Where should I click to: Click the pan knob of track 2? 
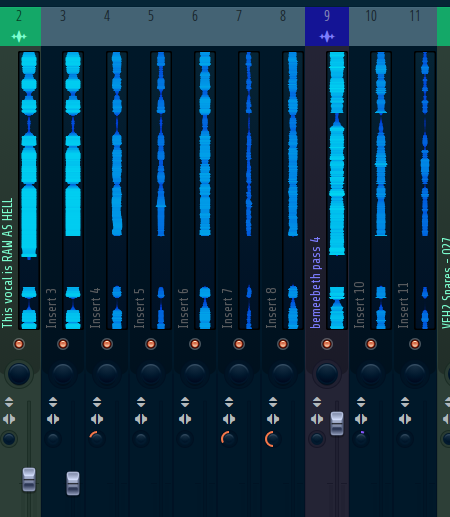pos(19,374)
